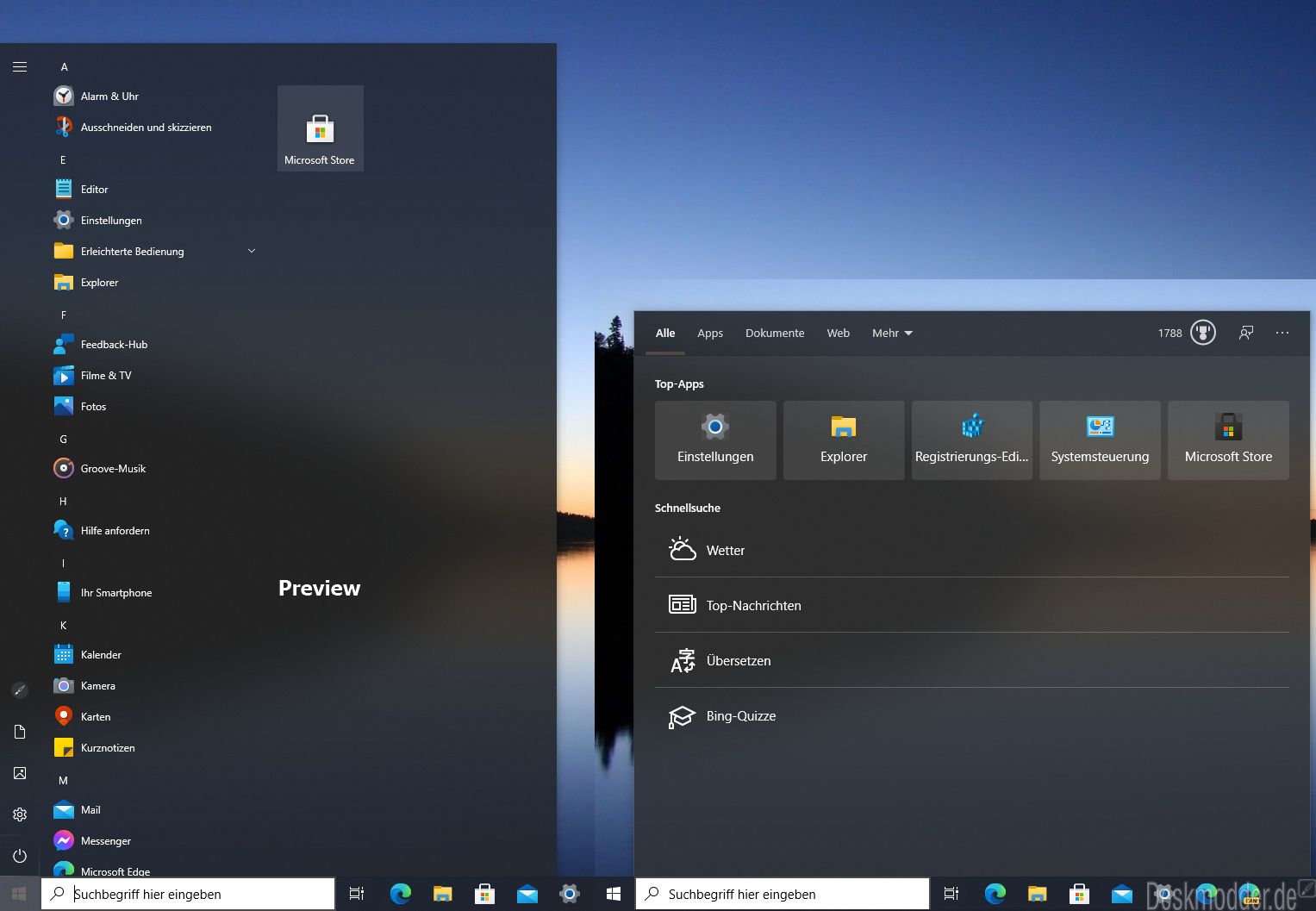The image size is (1316, 911).
Task: Open the Documents shortcut in the Start sidebar
Action: point(20,732)
